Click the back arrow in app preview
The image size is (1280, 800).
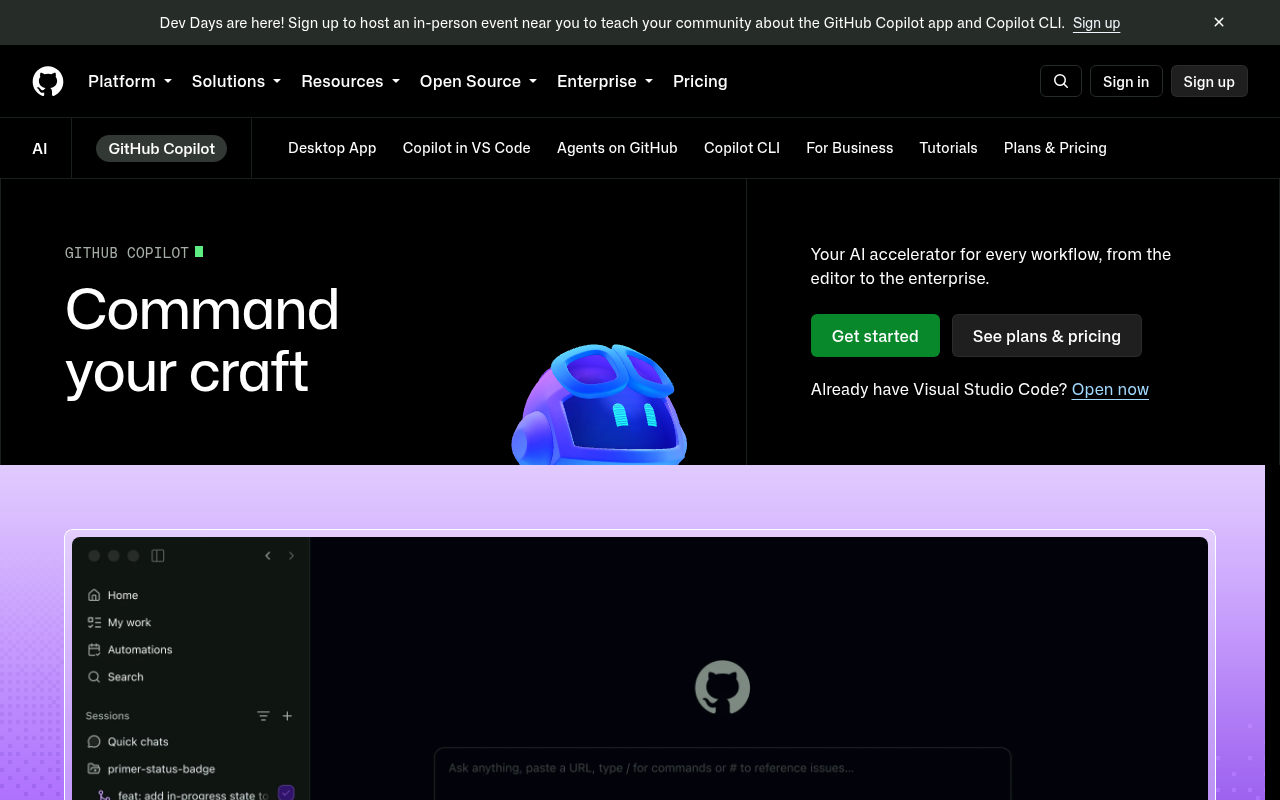click(268, 556)
